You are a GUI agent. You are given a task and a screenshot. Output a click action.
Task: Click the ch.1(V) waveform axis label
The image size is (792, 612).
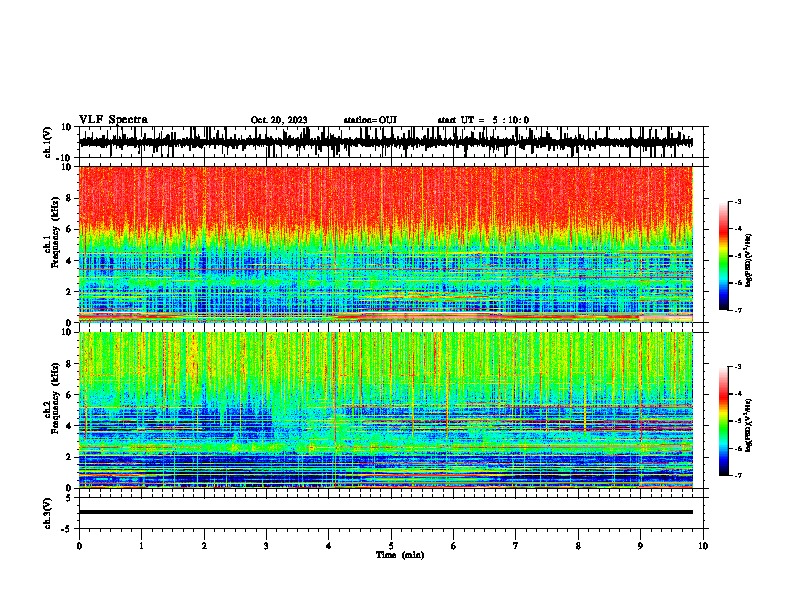[48, 142]
